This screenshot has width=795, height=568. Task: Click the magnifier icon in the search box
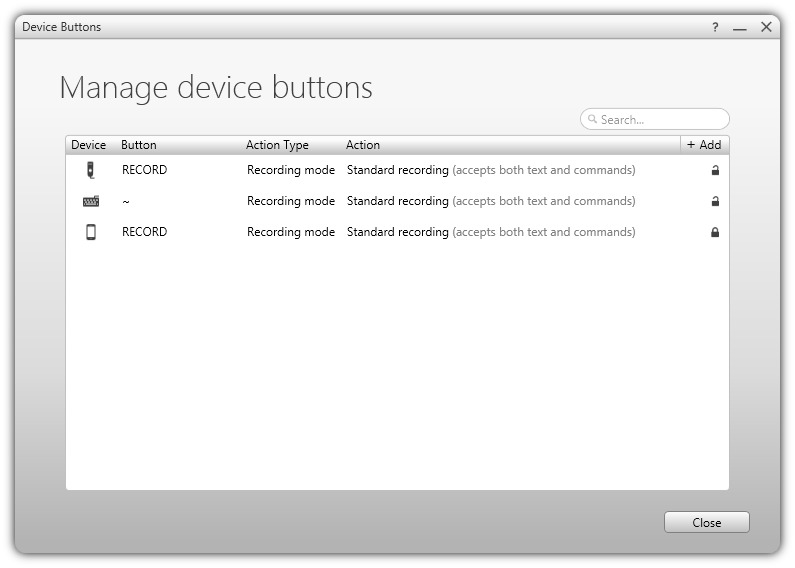592,119
